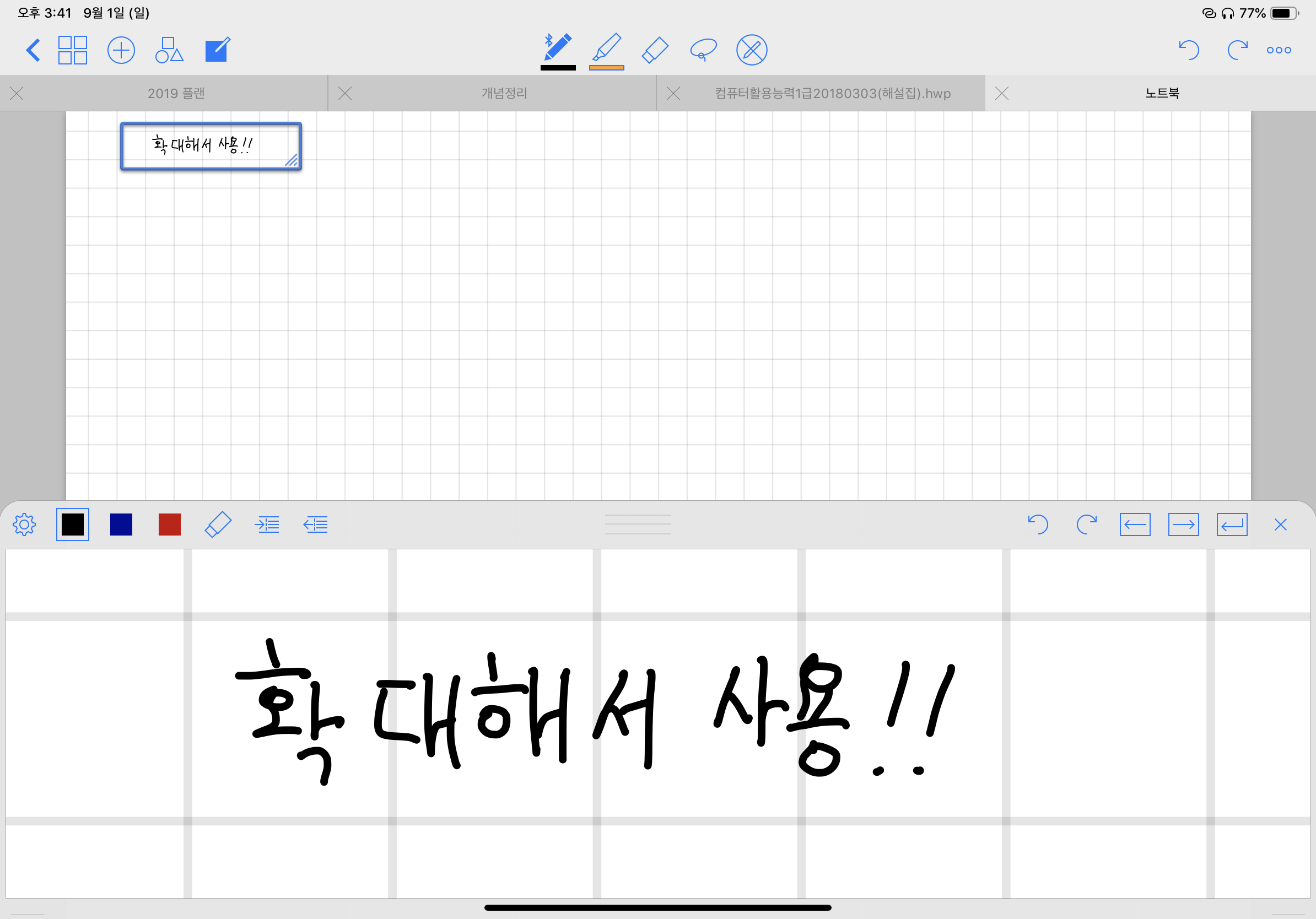Image resolution: width=1316 pixels, height=919 pixels.
Task: Select the red ink color swatch
Action: click(170, 525)
